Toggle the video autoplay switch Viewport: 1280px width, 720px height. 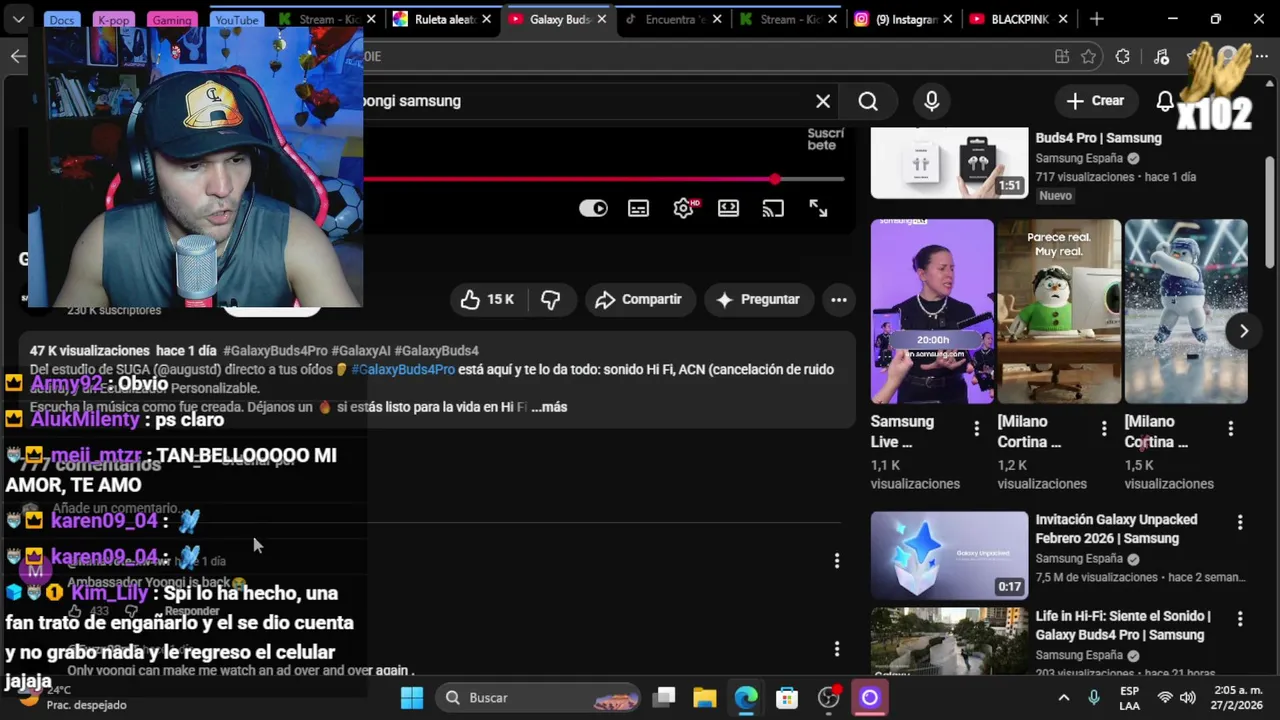point(594,208)
